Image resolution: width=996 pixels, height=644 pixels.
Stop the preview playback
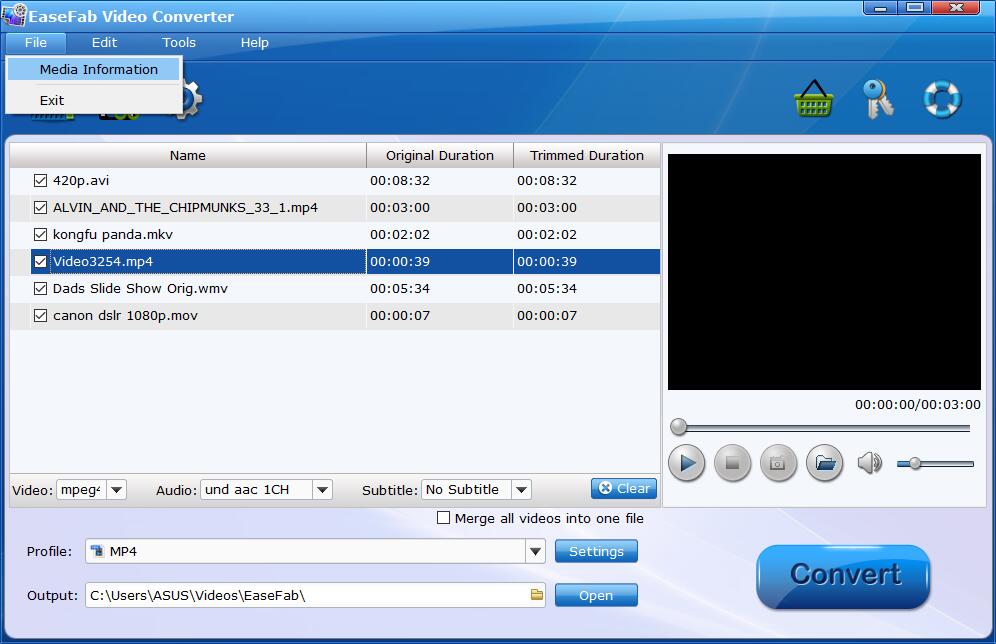coord(732,463)
